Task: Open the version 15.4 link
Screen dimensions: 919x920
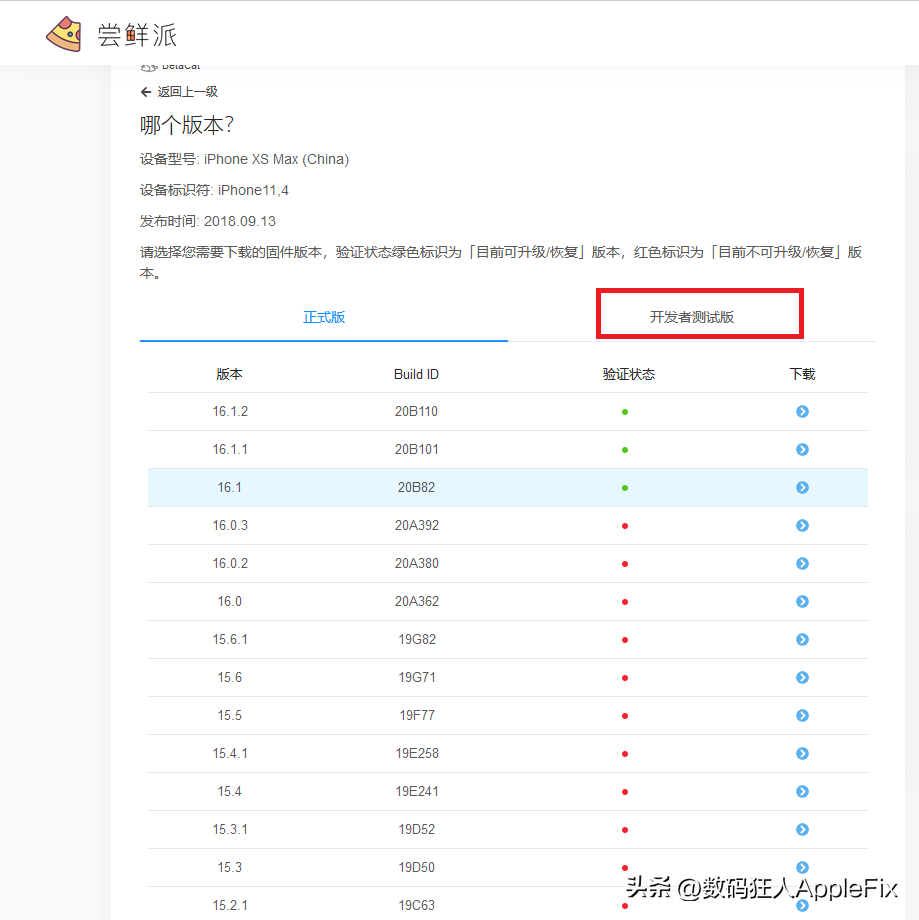Action: click(229, 791)
